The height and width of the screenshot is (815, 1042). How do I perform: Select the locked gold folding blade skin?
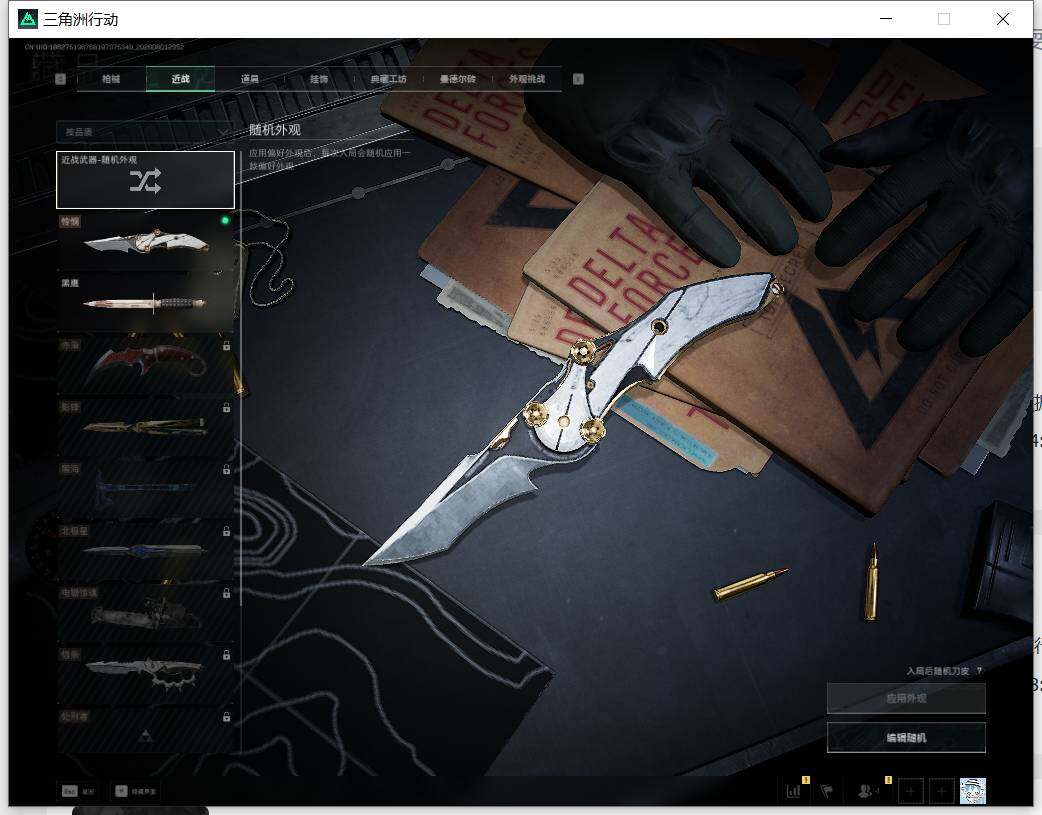(x=145, y=425)
